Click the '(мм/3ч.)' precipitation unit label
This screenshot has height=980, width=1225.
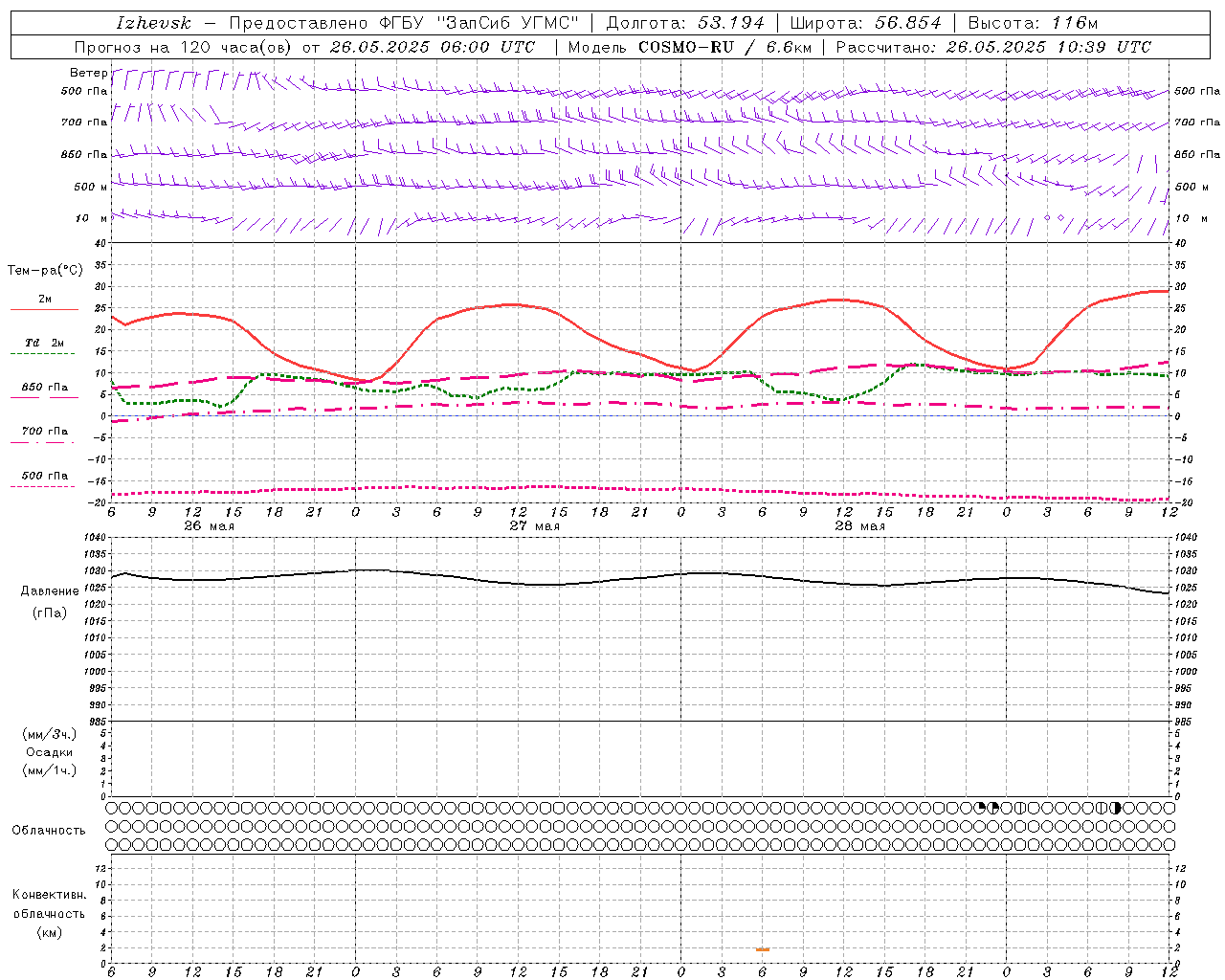(50, 734)
